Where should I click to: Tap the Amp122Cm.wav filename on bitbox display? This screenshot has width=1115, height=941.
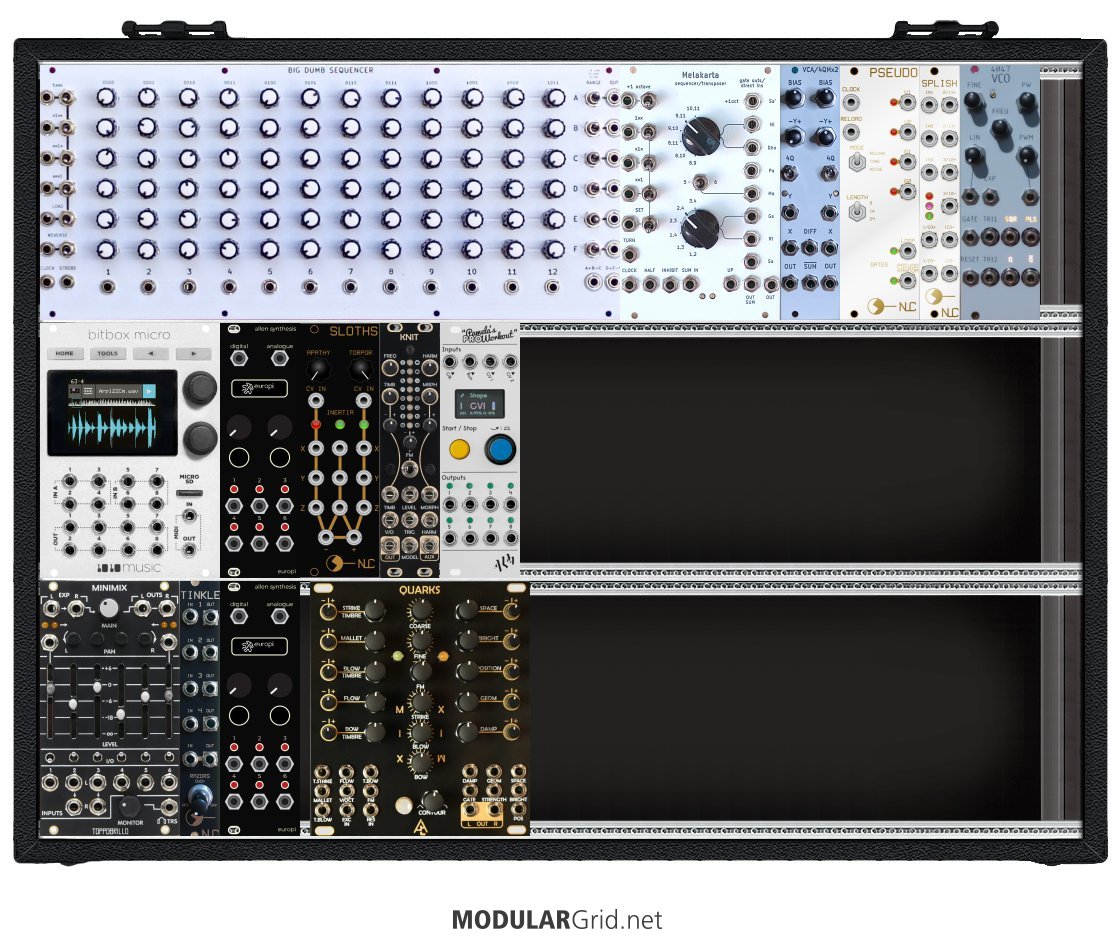tap(118, 391)
